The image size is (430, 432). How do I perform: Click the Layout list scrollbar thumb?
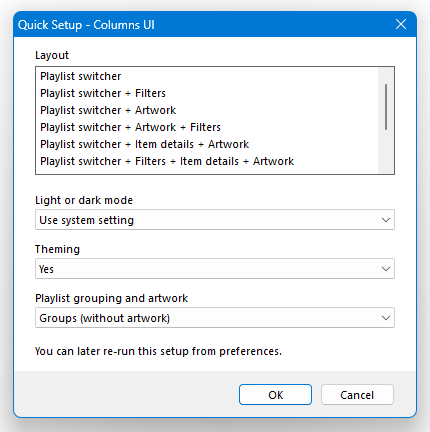click(386, 107)
